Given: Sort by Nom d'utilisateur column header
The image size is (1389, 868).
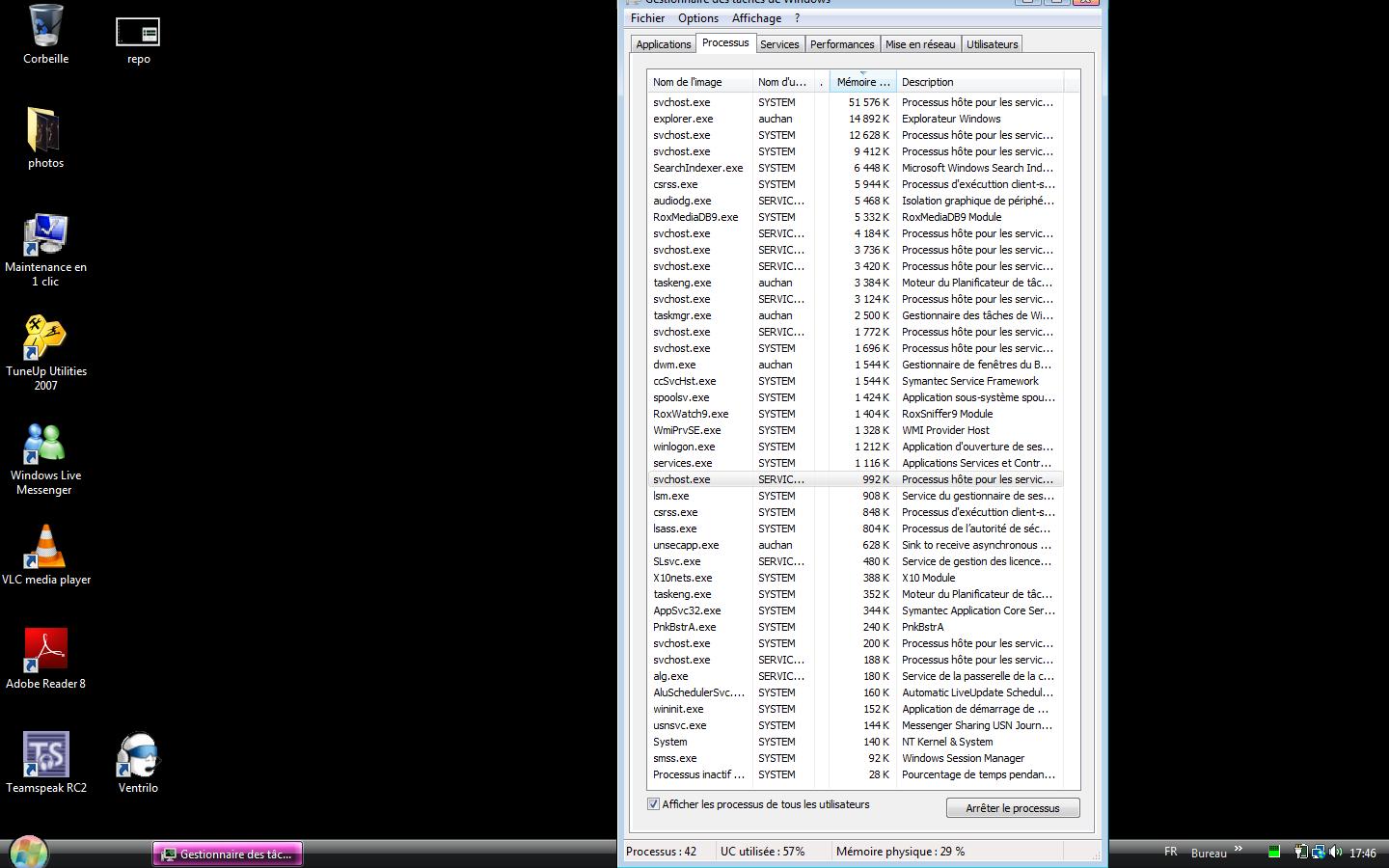Looking at the screenshot, I should (783, 82).
